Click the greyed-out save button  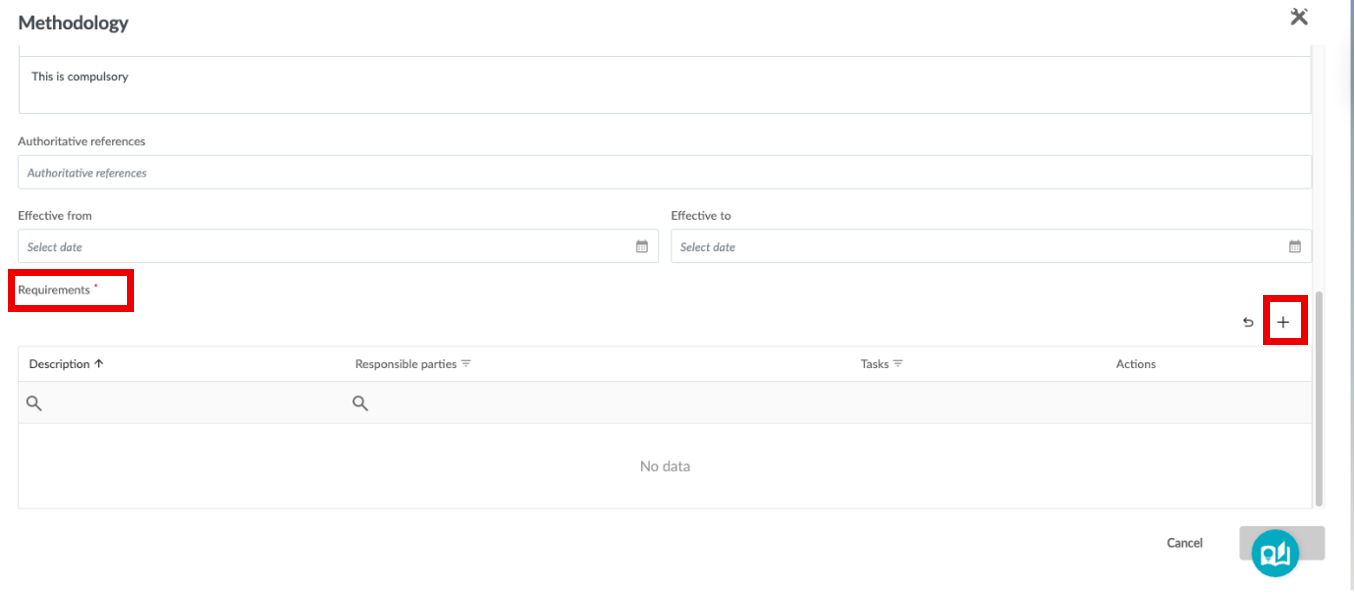[1282, 543]
